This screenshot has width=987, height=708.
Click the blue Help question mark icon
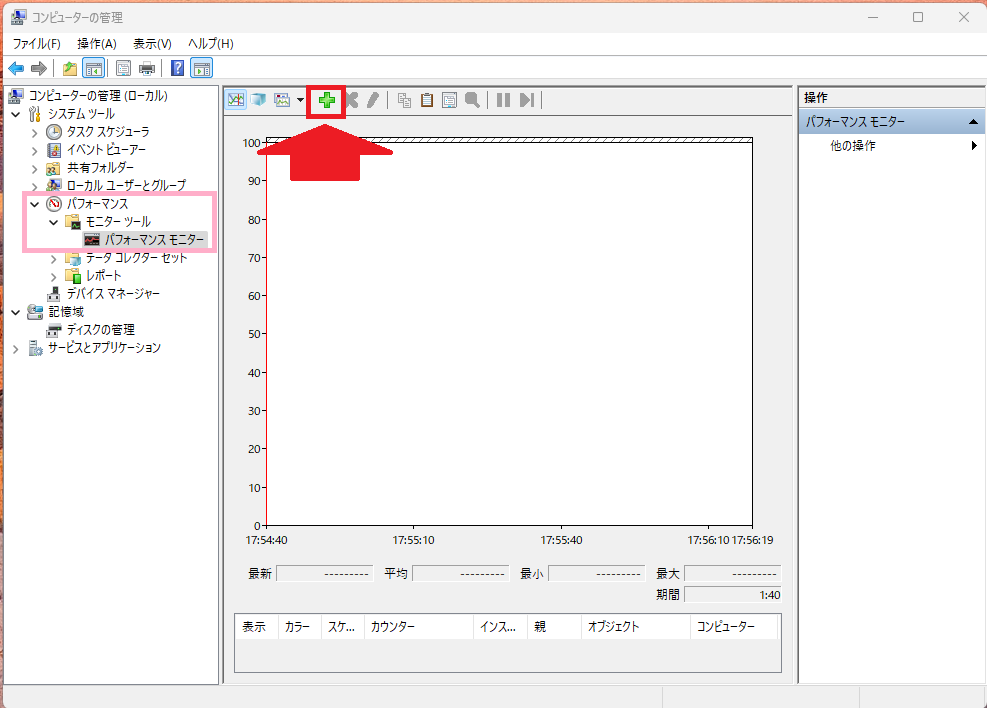[177, 68]
